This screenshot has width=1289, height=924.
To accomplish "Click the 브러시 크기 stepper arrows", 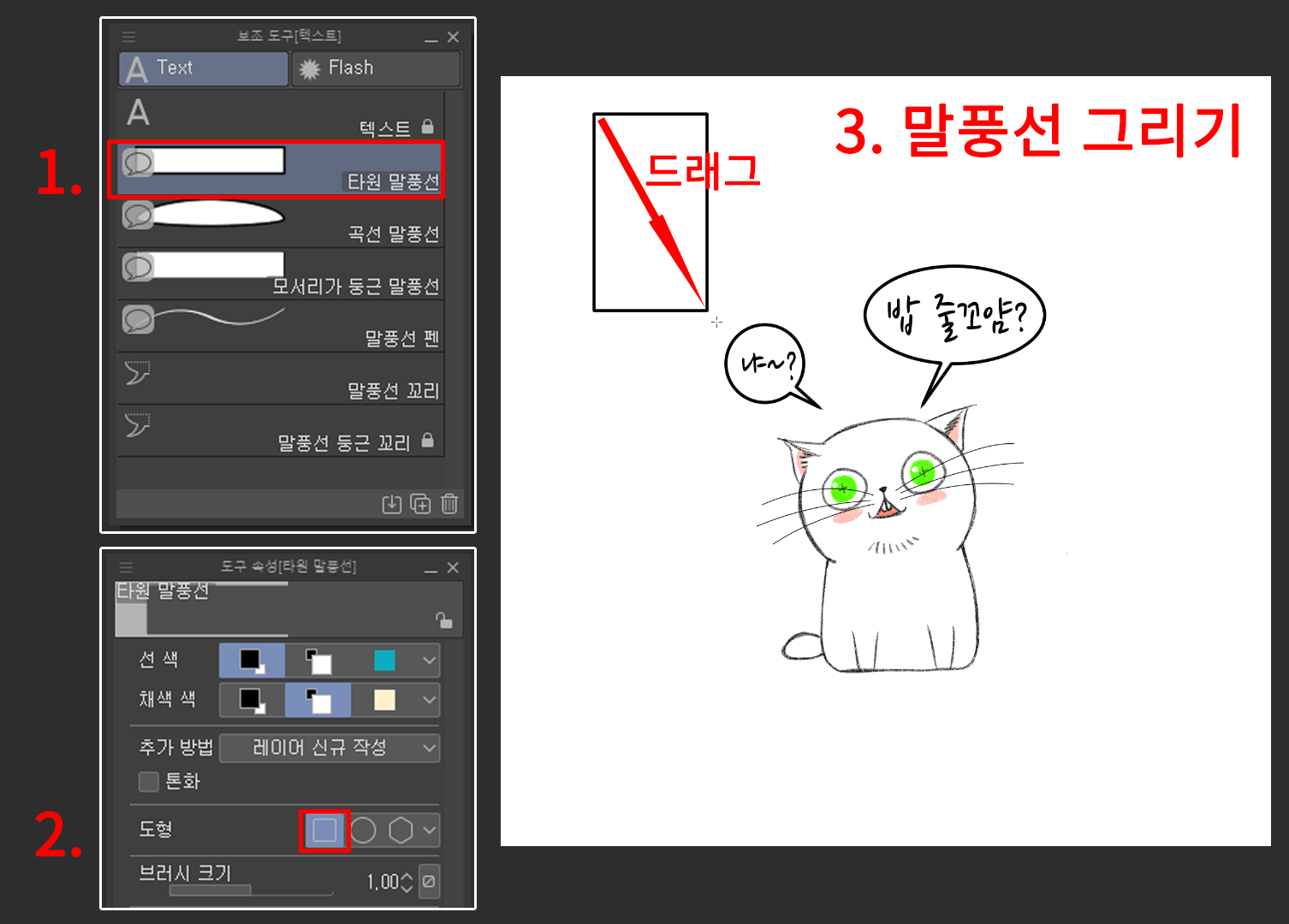I will point(407,882).
